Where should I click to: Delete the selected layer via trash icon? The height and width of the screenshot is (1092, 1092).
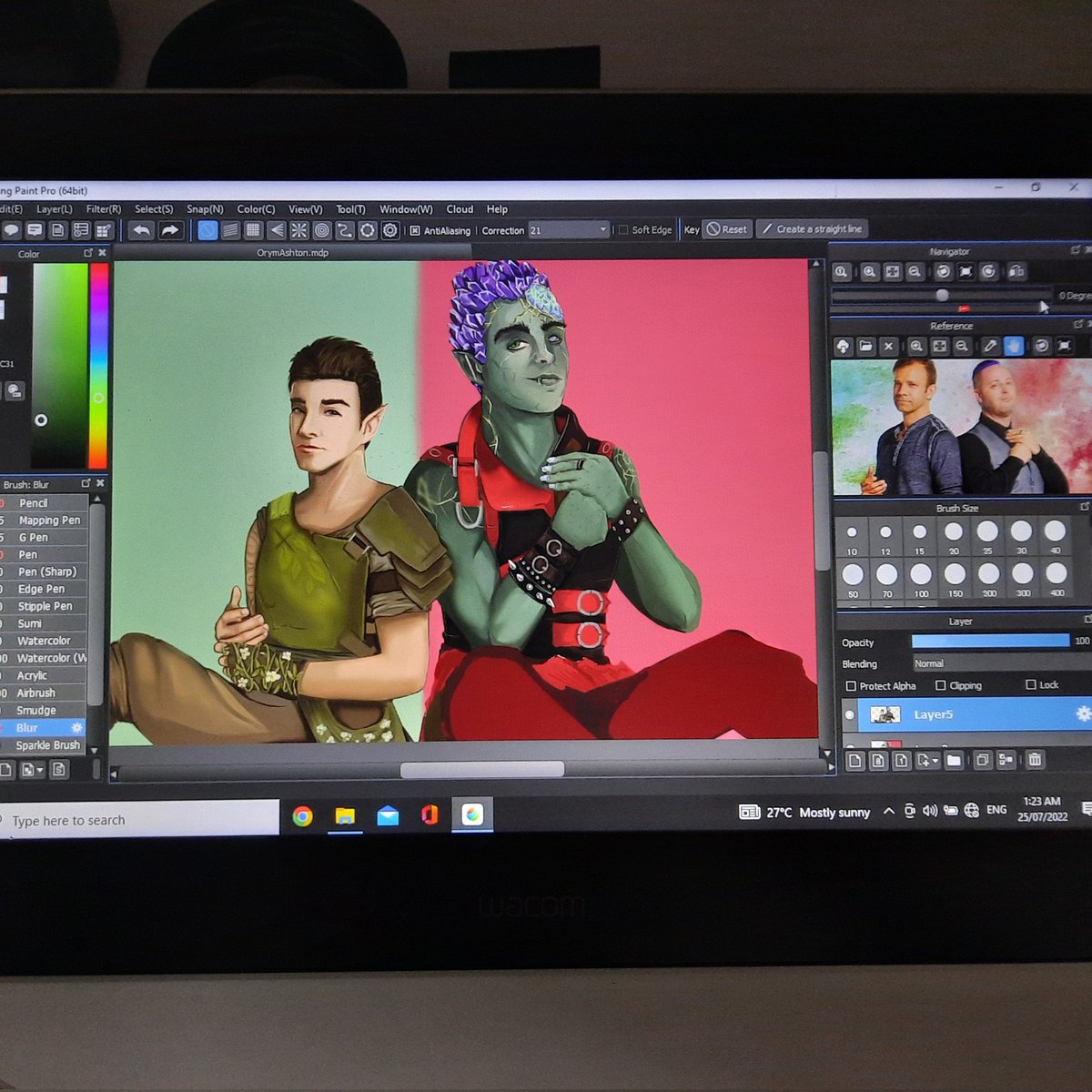click(1035, 760)
